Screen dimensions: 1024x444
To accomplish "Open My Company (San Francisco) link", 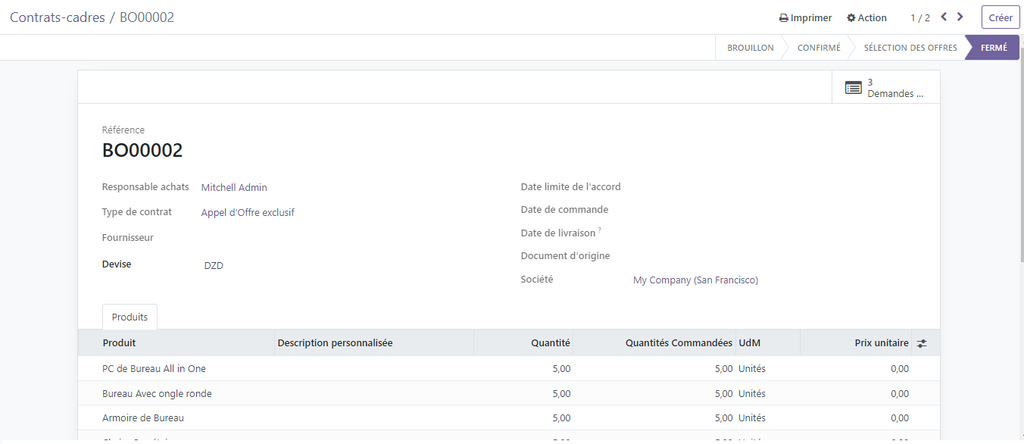I will [x=695, y=280].
